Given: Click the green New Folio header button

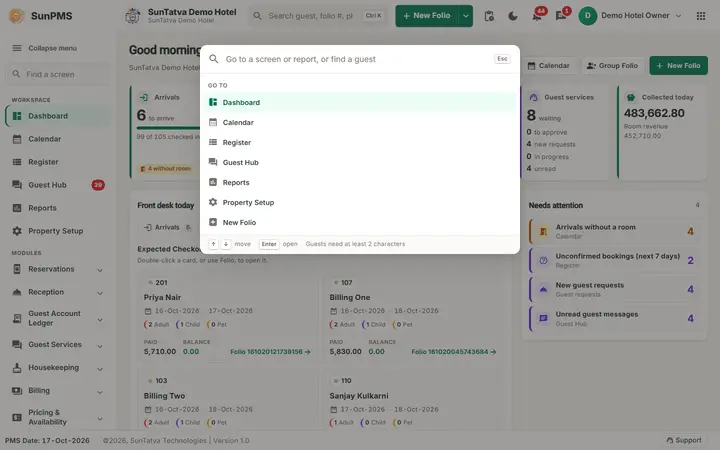Looking at the screenshot, I should [x=427, y=16].
